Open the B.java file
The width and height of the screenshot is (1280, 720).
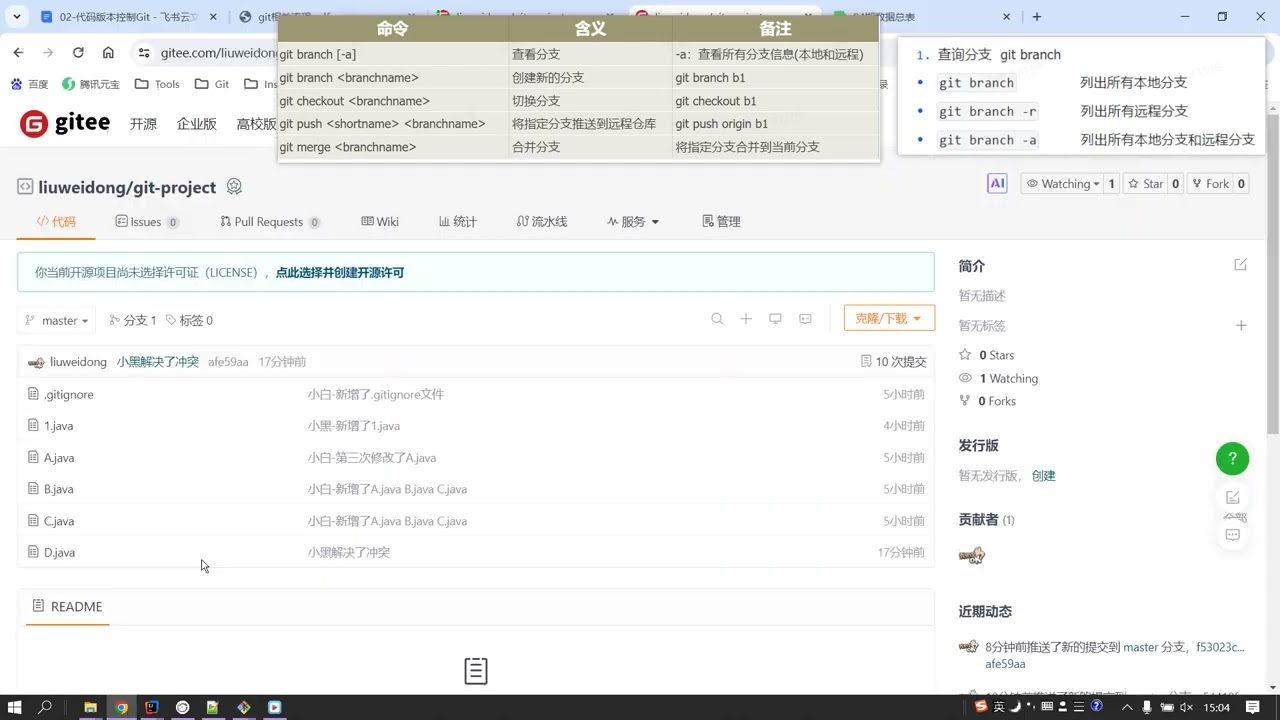(x=59, y=489)
